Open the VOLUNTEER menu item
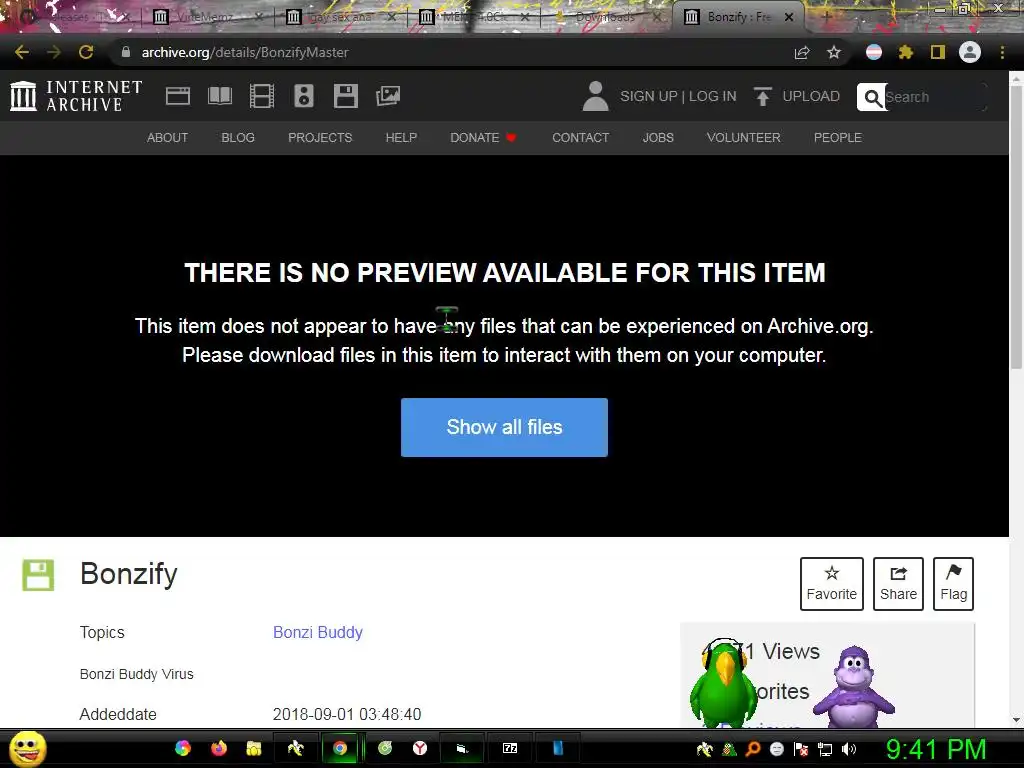 tap(743, 138)
